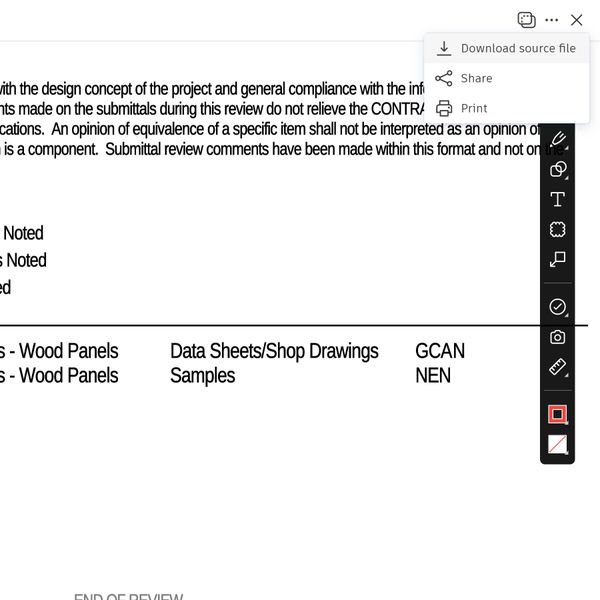
Task: Select the Text markup tool
Action: click(558, 199)
